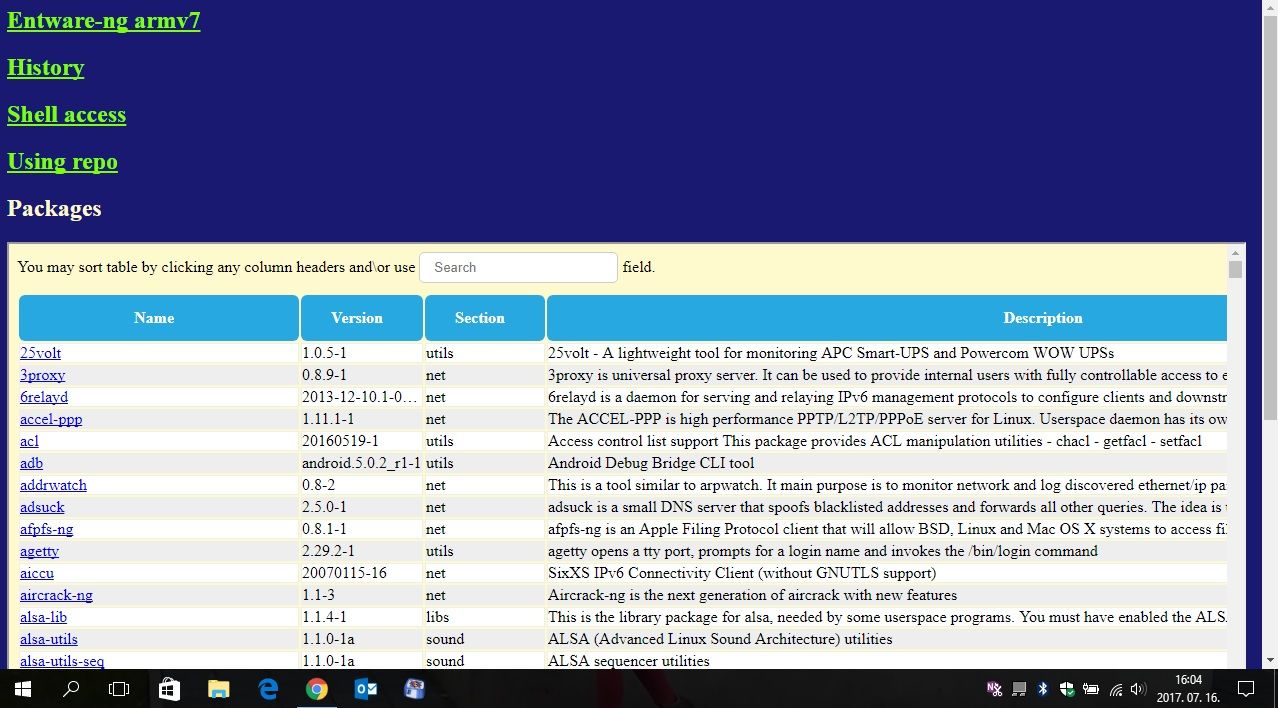Open Action Center notifications icon
This screenshot has width=1278, height=708.
(1246, 689)
